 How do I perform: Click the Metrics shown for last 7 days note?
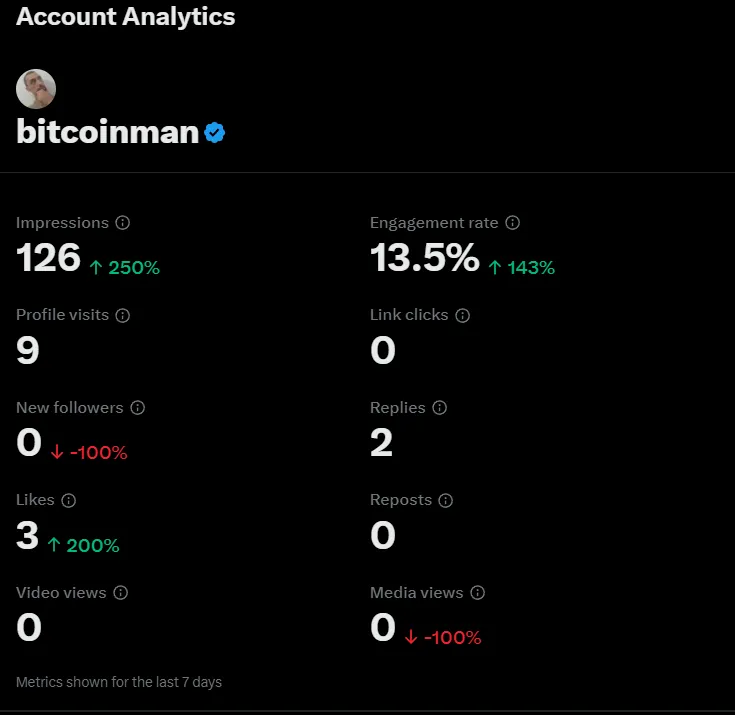(119, 682)
